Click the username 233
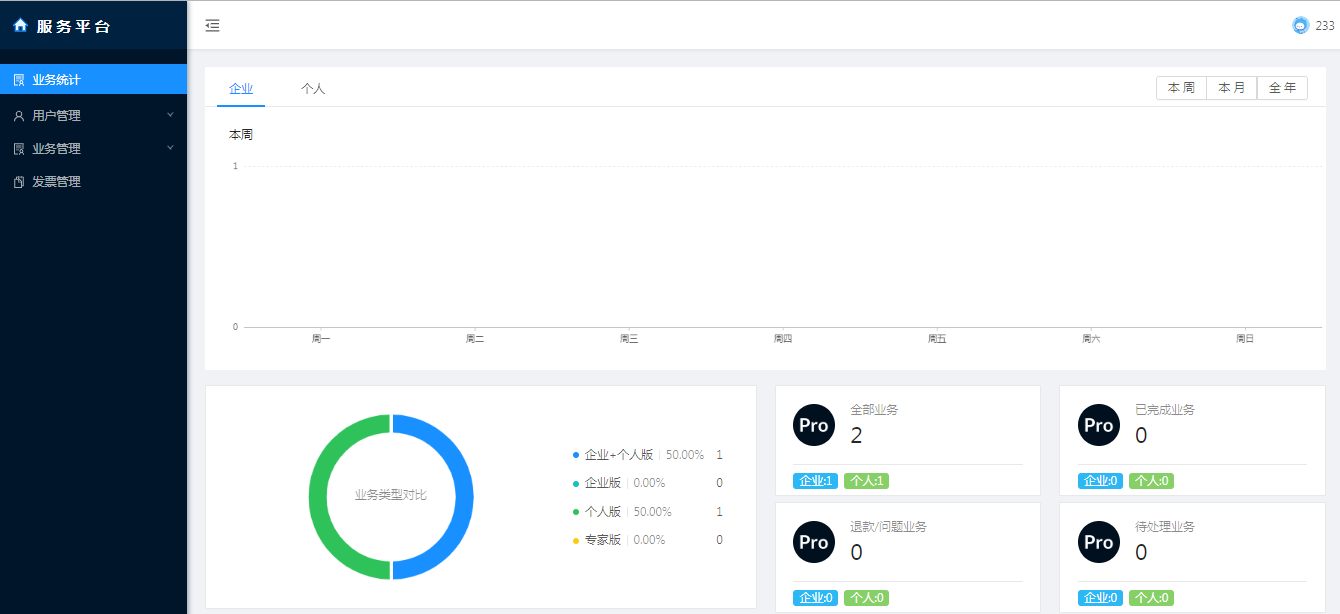The image size is (1340, 614). [x=1325, y=26]
